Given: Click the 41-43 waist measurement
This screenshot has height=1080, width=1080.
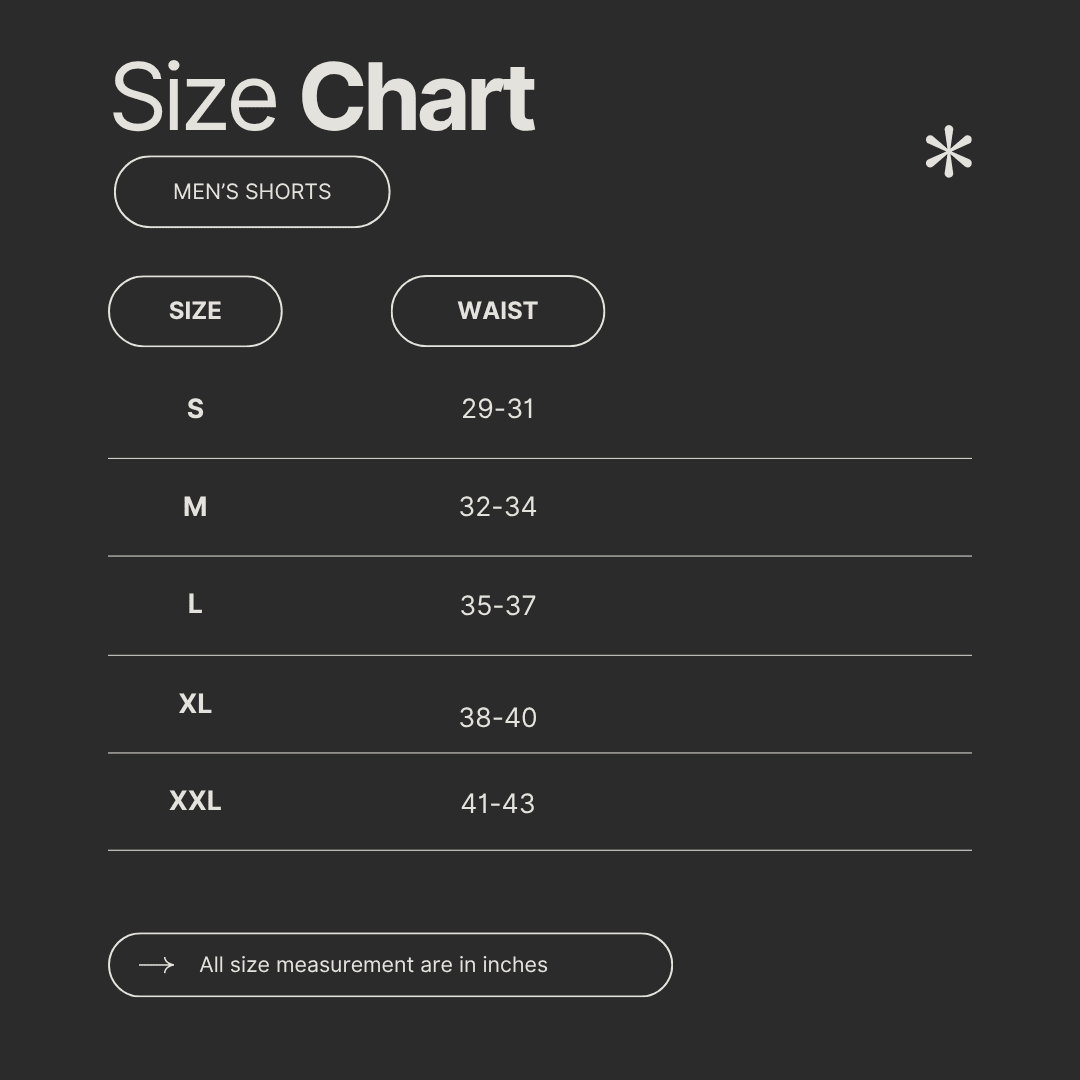Looking at the screenshot, I should [498, 803].
